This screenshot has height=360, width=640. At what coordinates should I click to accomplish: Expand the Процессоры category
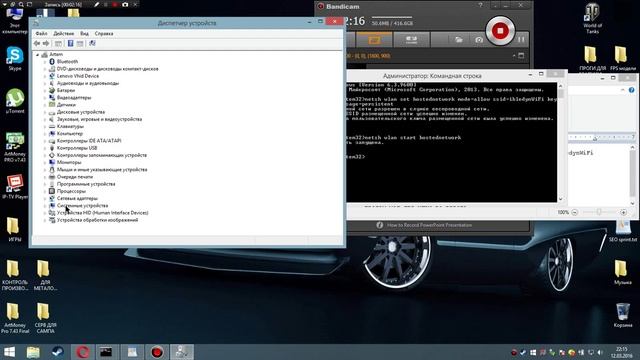(44, 191)
